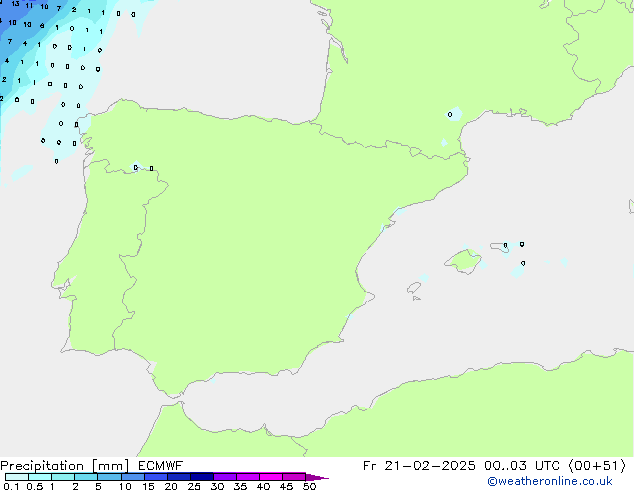This screenshot has width=634, height=490.
Task: Select the 45 to 50 mm legend swatch
Action: coord(294,477)
